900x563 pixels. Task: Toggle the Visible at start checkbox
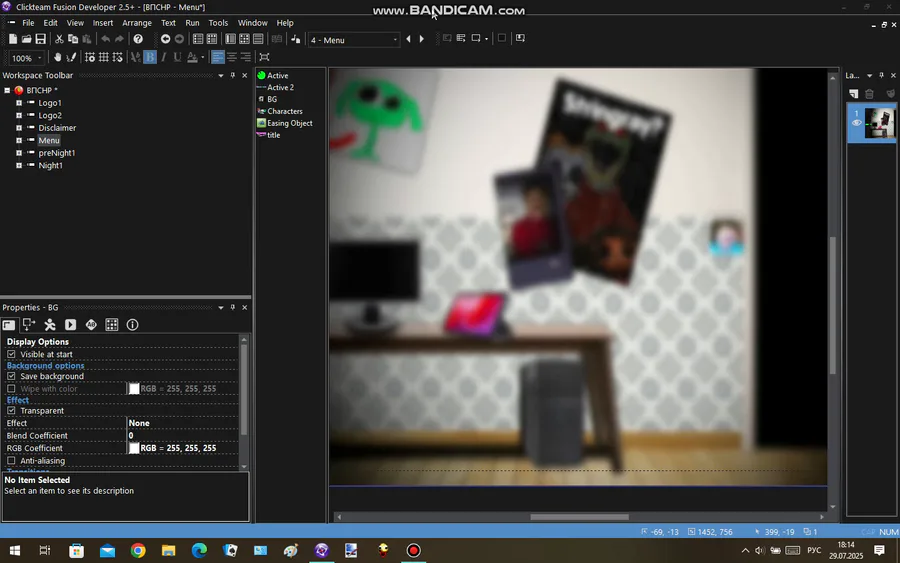pos(11,354)
